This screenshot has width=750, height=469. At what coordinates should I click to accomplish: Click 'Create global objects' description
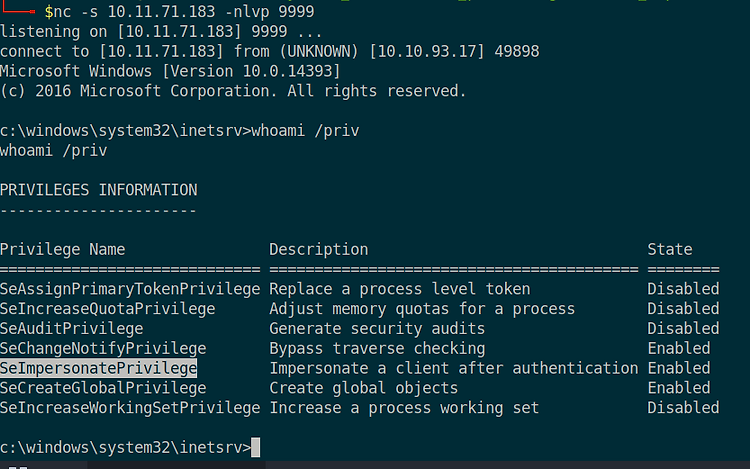click(x=364, y=388)
